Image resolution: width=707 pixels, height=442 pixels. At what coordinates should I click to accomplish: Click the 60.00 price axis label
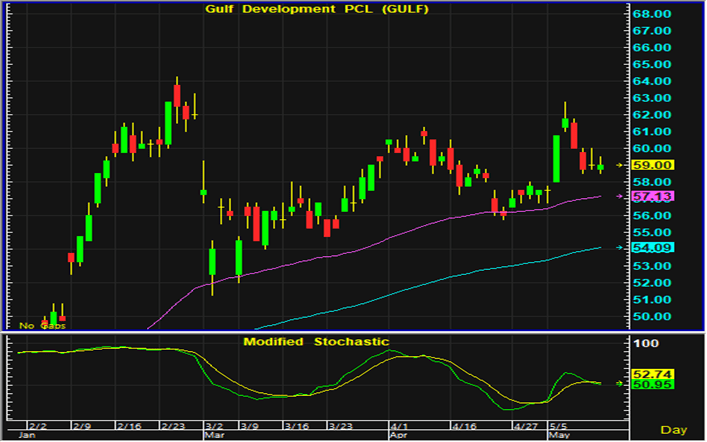coord(652,148)
